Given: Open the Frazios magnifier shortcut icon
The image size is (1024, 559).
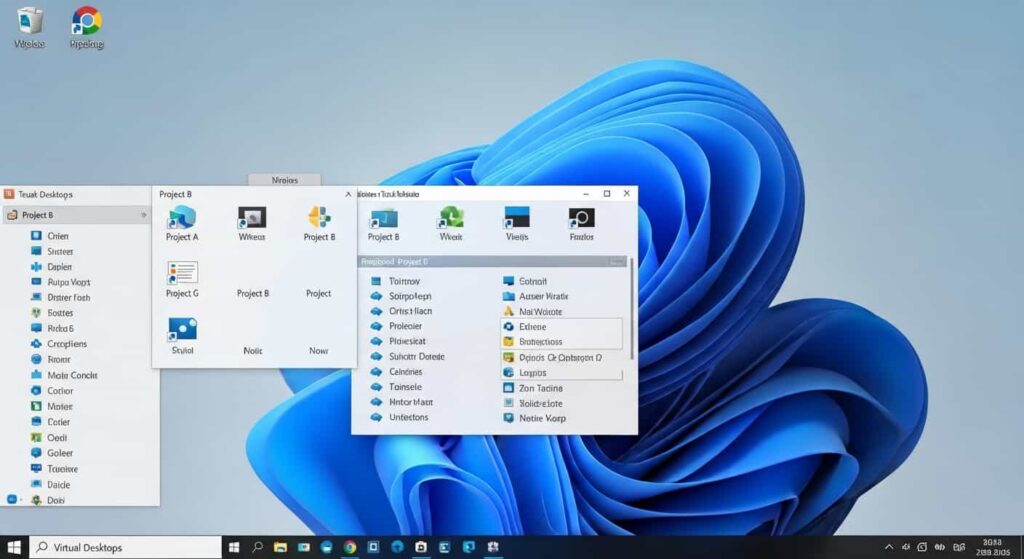Looking at the screenshot, I should click(581, 218).
